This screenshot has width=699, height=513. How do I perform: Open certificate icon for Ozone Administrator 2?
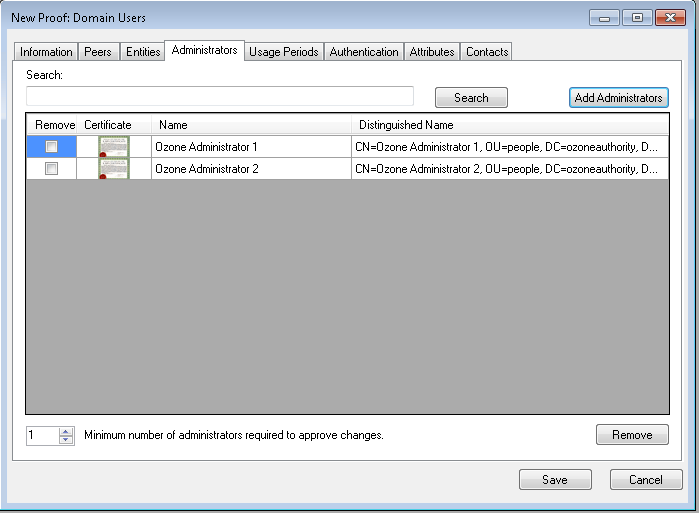pyautogui.click(x=114, y=169)
